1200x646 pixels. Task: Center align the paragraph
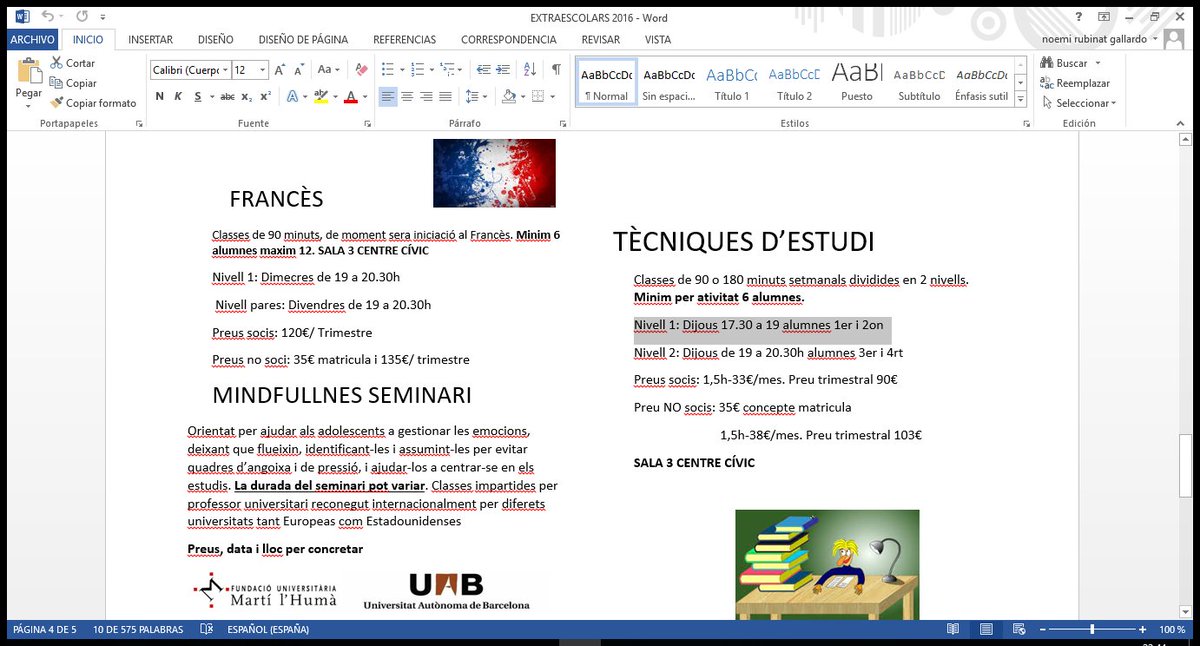coord(407,96)
